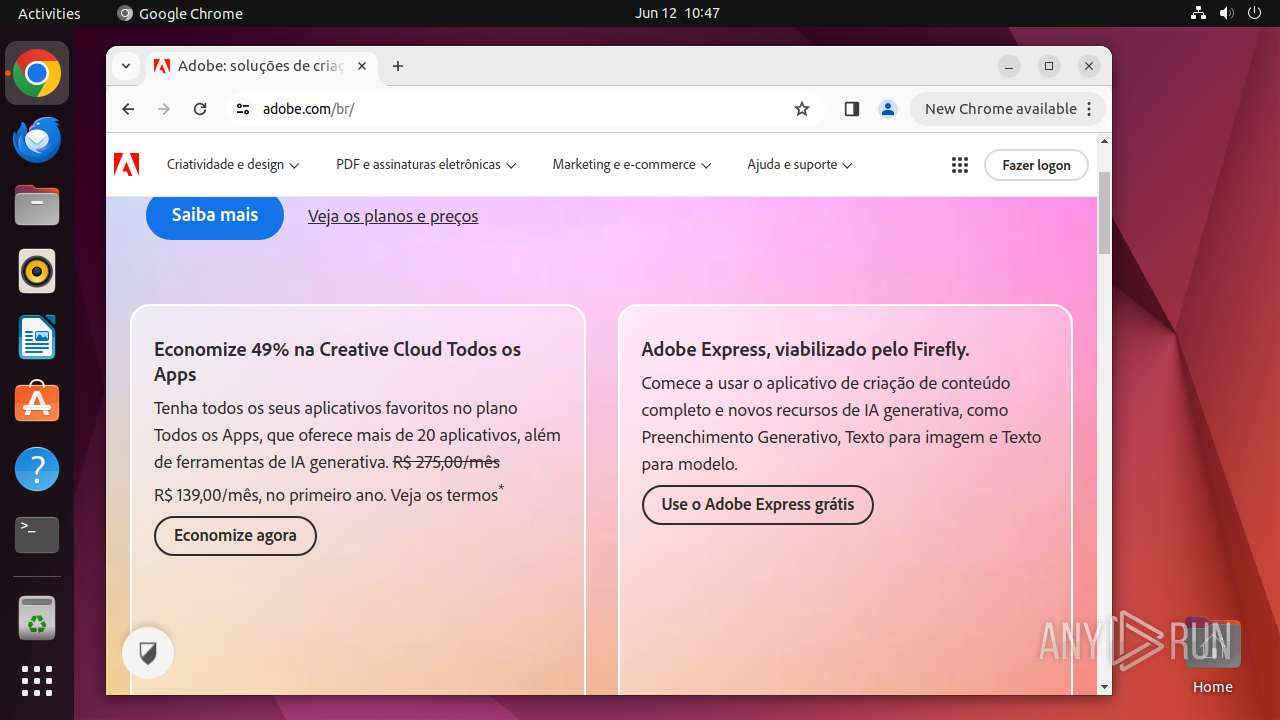Open the volume icon in top bar
Image resolution: width=1280 pixels, height=720 pixels.
(1227, 13)
